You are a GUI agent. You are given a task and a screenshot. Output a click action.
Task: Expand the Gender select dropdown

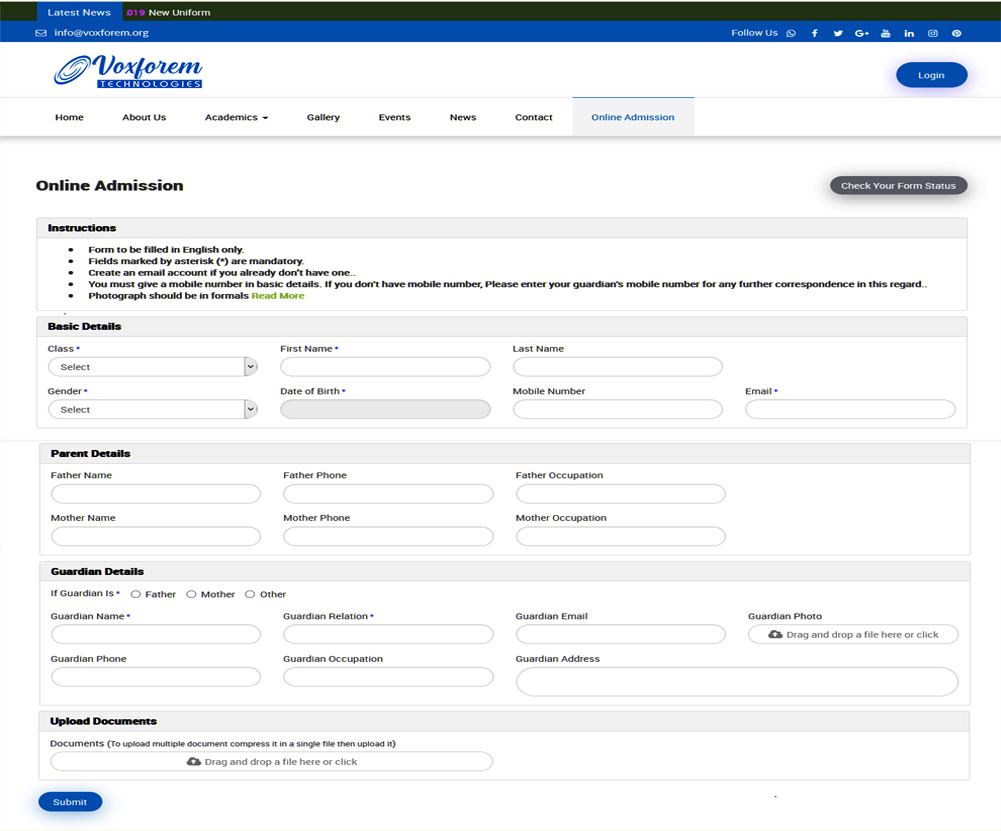tap(152, 409)
